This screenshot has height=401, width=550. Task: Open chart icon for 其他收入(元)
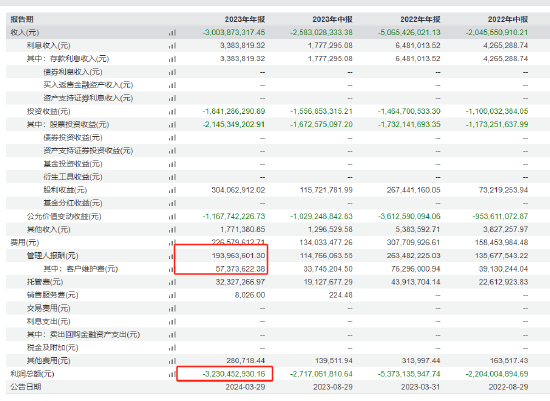[x=172, y=229]
